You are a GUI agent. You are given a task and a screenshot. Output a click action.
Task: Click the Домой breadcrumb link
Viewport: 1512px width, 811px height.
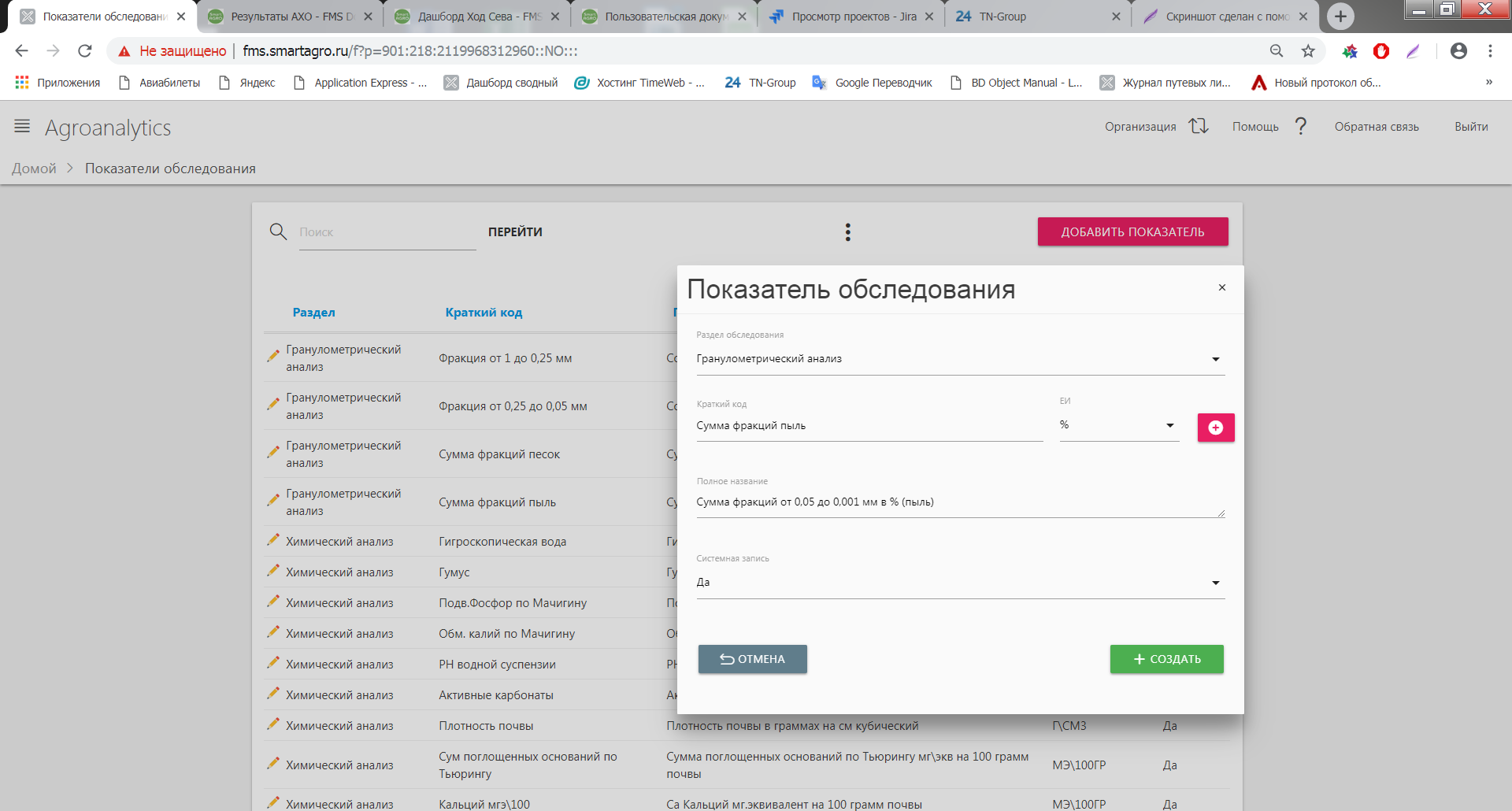click(34, 168)
